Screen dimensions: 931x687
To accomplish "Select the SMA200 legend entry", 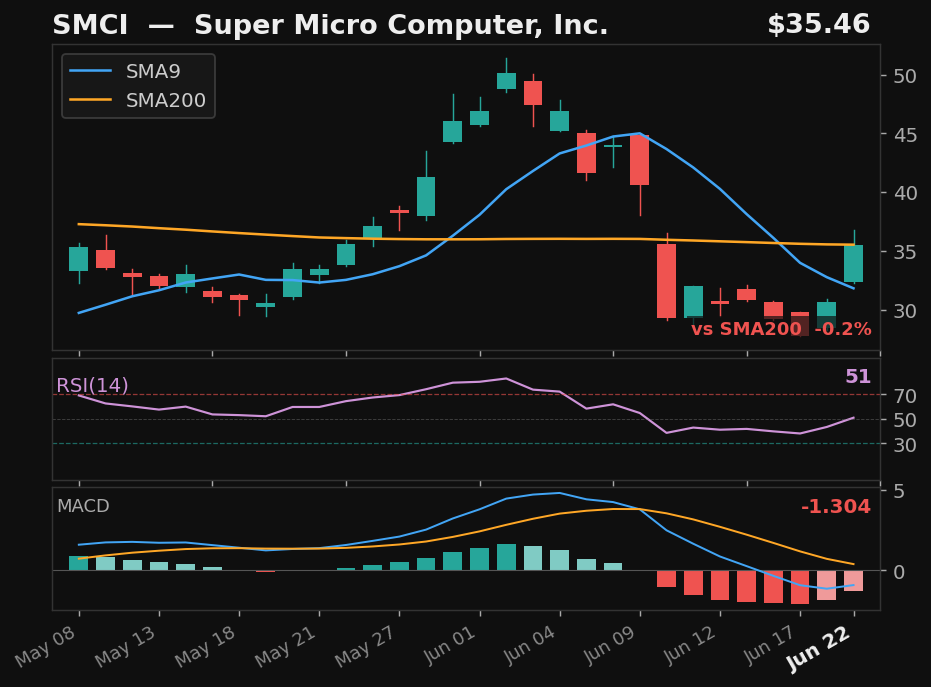I will point(137,100).
